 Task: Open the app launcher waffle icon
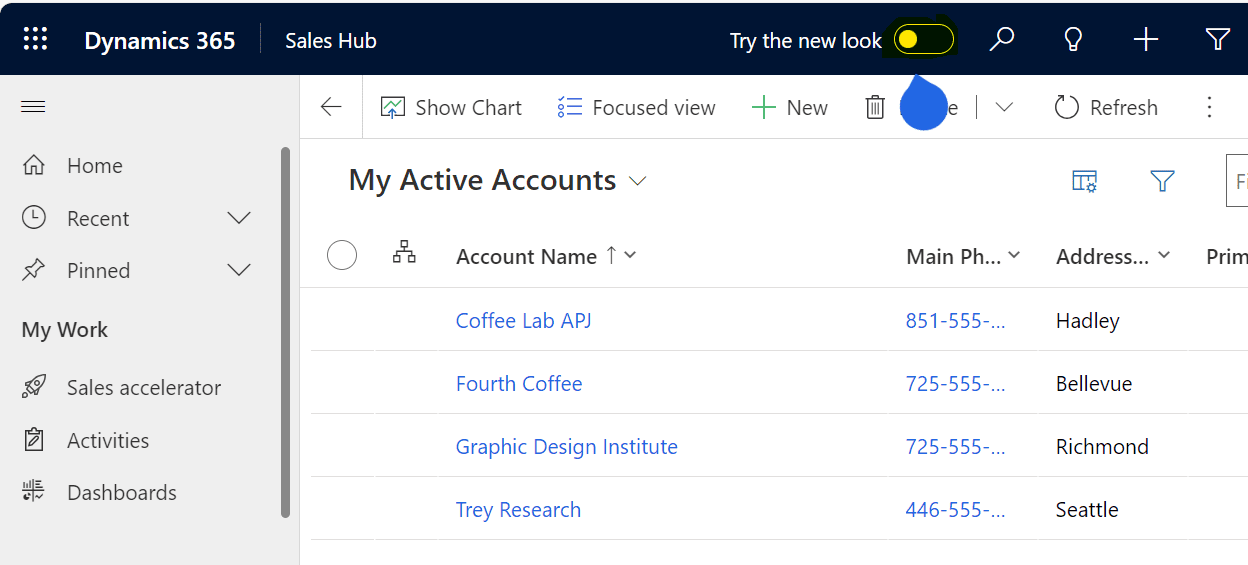point(35,40)
